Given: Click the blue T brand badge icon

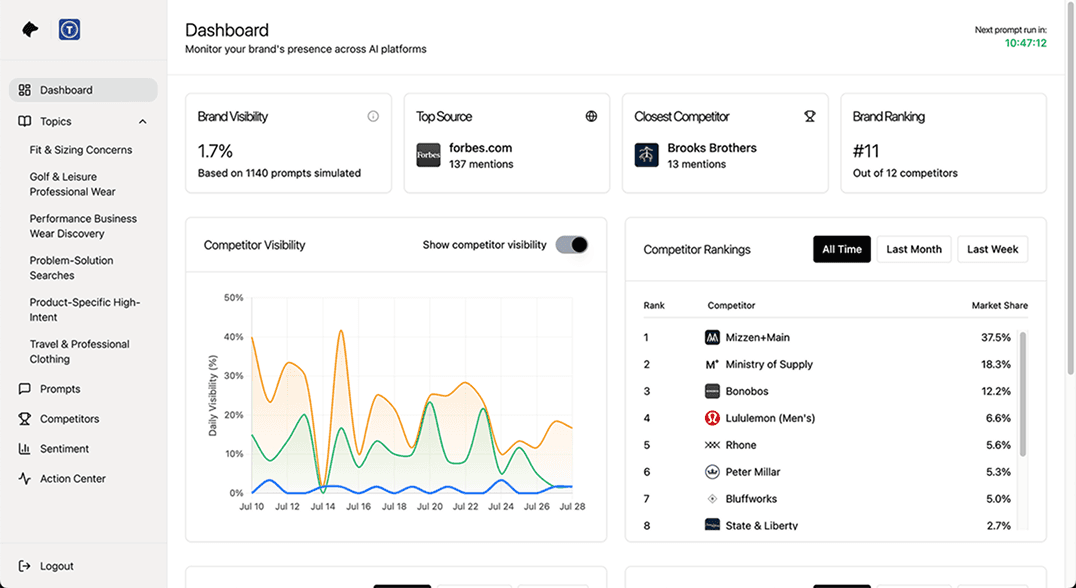Looking at the screenshot, I should [x=69, y=30].
